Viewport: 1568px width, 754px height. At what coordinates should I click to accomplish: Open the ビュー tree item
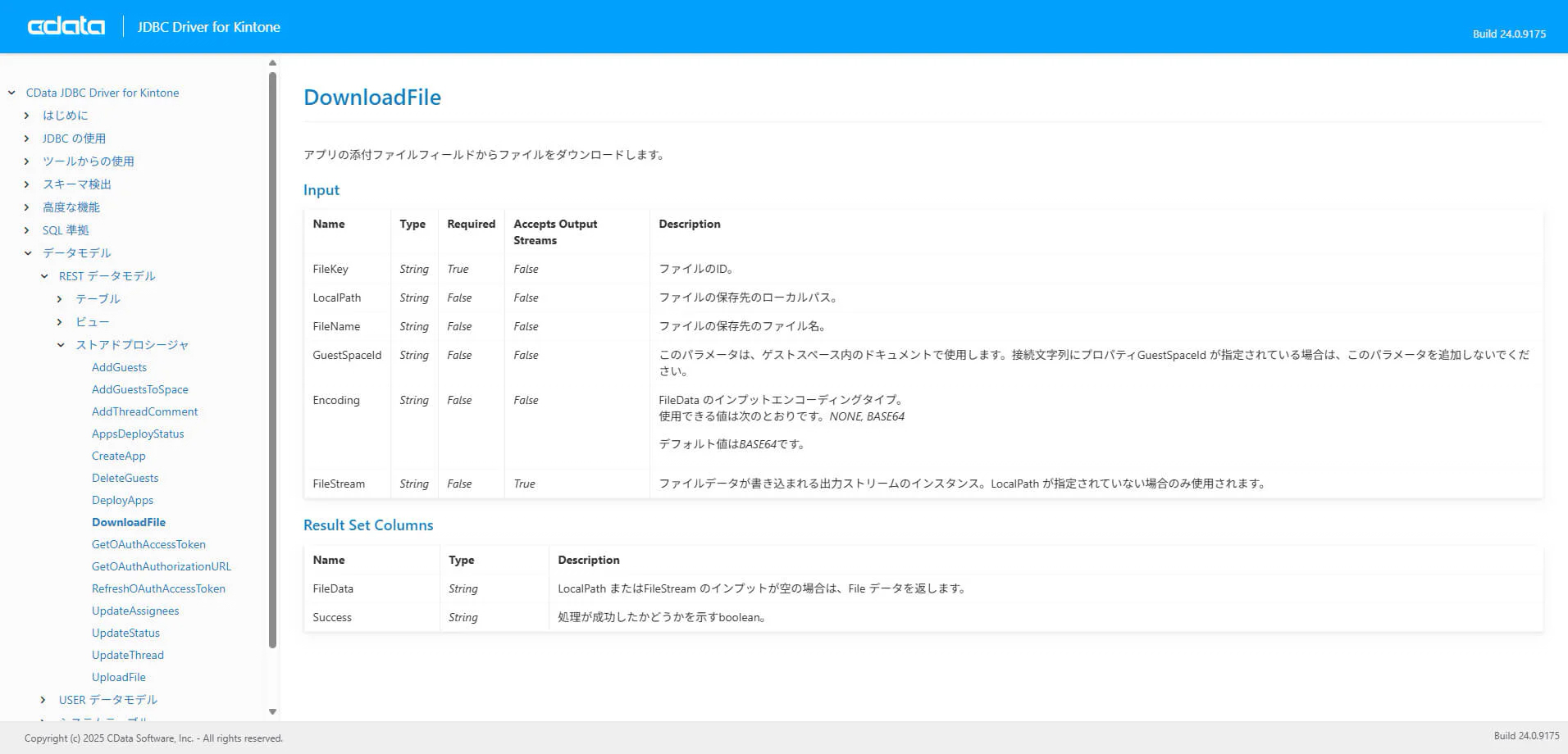(x=92, y=322)
